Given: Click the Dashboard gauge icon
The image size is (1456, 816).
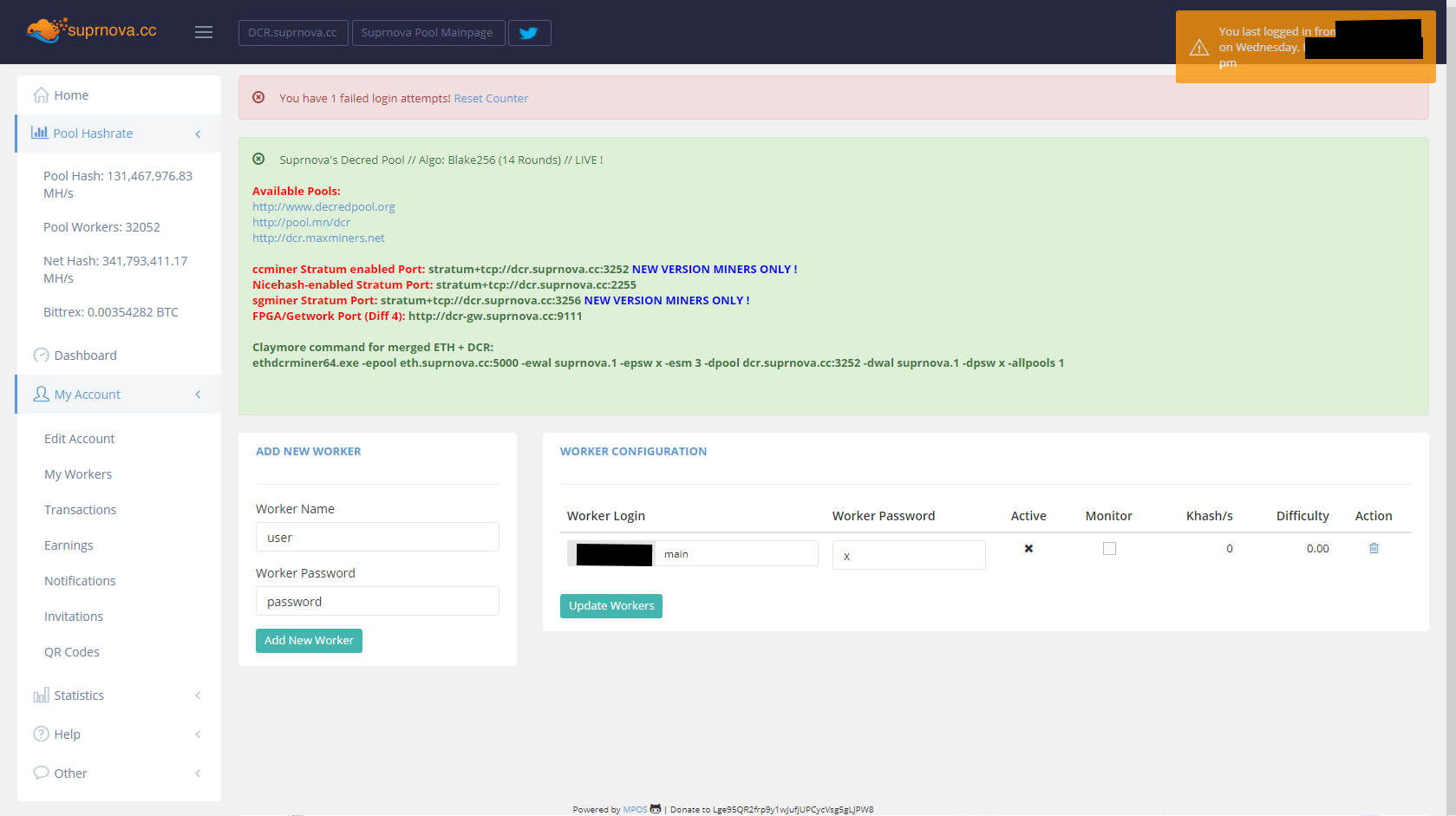Looking at the screenshot, I should pos(41,356).
